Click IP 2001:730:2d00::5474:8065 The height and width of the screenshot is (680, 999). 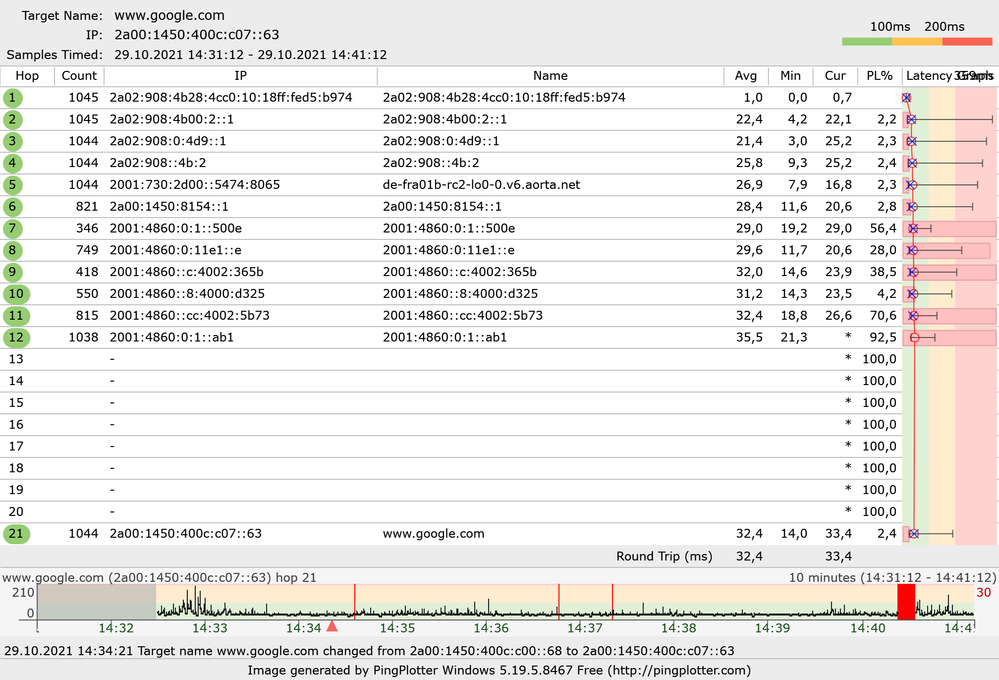(194, 185)
